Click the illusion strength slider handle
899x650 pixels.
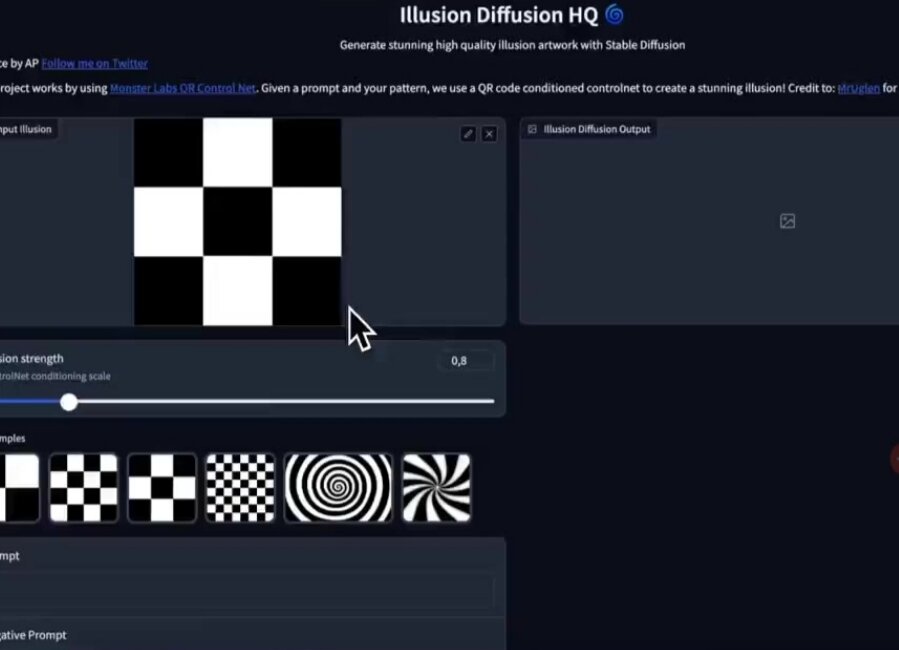[x=69, y=402]
